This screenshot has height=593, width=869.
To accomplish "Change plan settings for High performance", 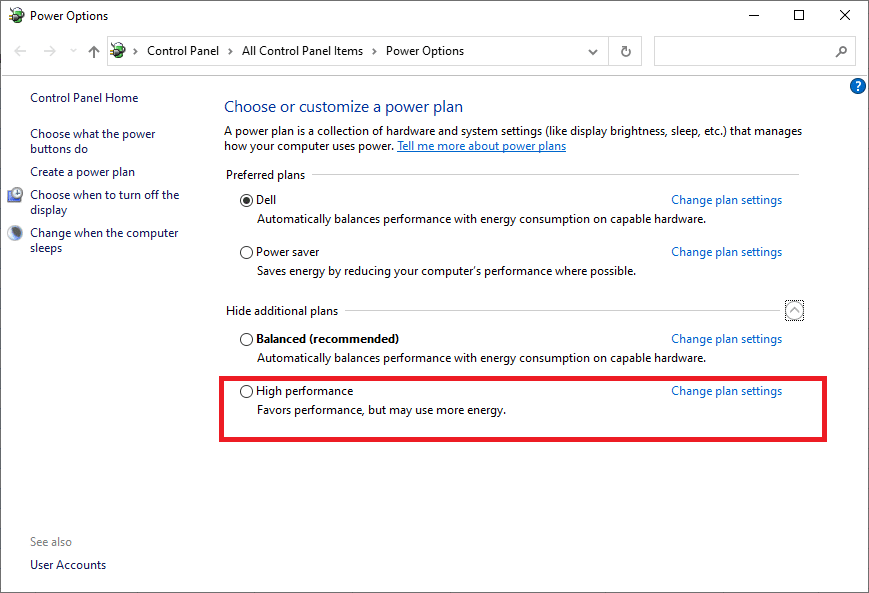I will 726,391.
